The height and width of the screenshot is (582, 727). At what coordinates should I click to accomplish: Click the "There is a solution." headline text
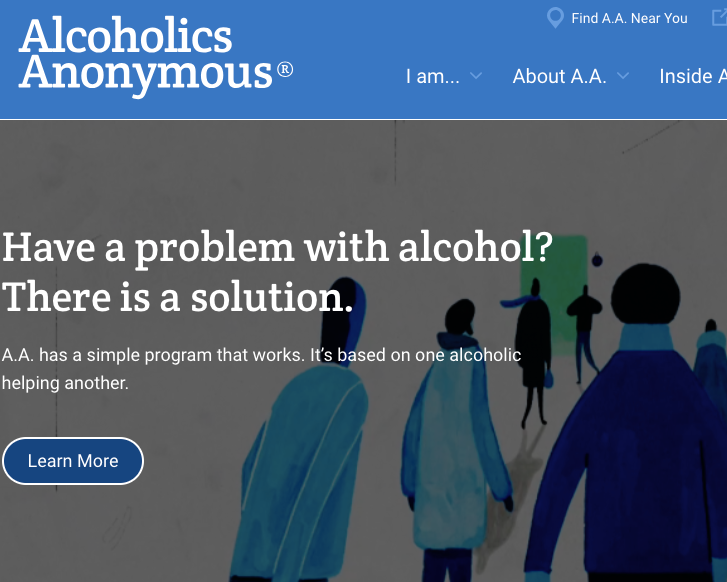178,297
